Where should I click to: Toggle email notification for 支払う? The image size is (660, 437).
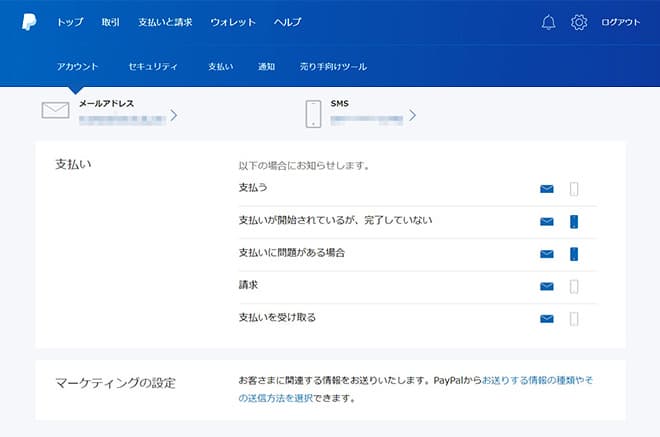[546, 189]
